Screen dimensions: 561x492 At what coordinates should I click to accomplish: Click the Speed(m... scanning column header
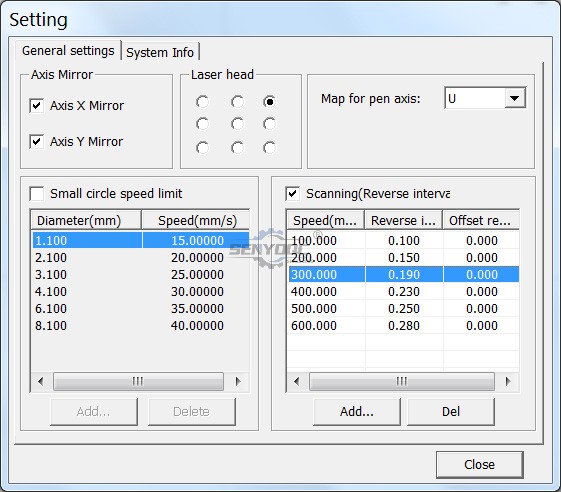[325, 220]
